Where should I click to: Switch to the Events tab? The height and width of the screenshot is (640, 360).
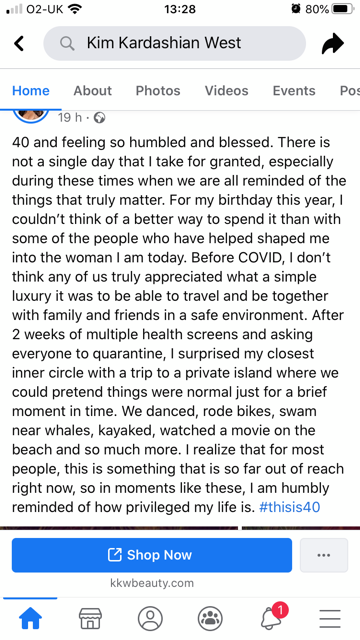(294, 91)
